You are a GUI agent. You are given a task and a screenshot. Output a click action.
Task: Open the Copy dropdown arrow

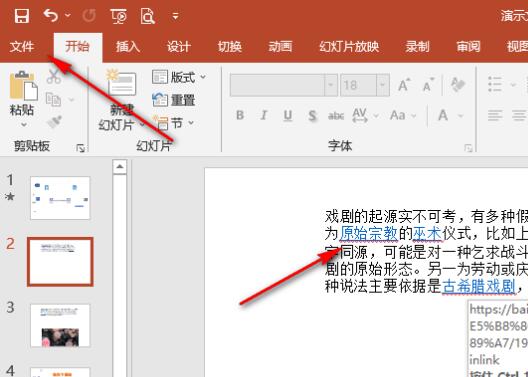click(x=71, y=100)
